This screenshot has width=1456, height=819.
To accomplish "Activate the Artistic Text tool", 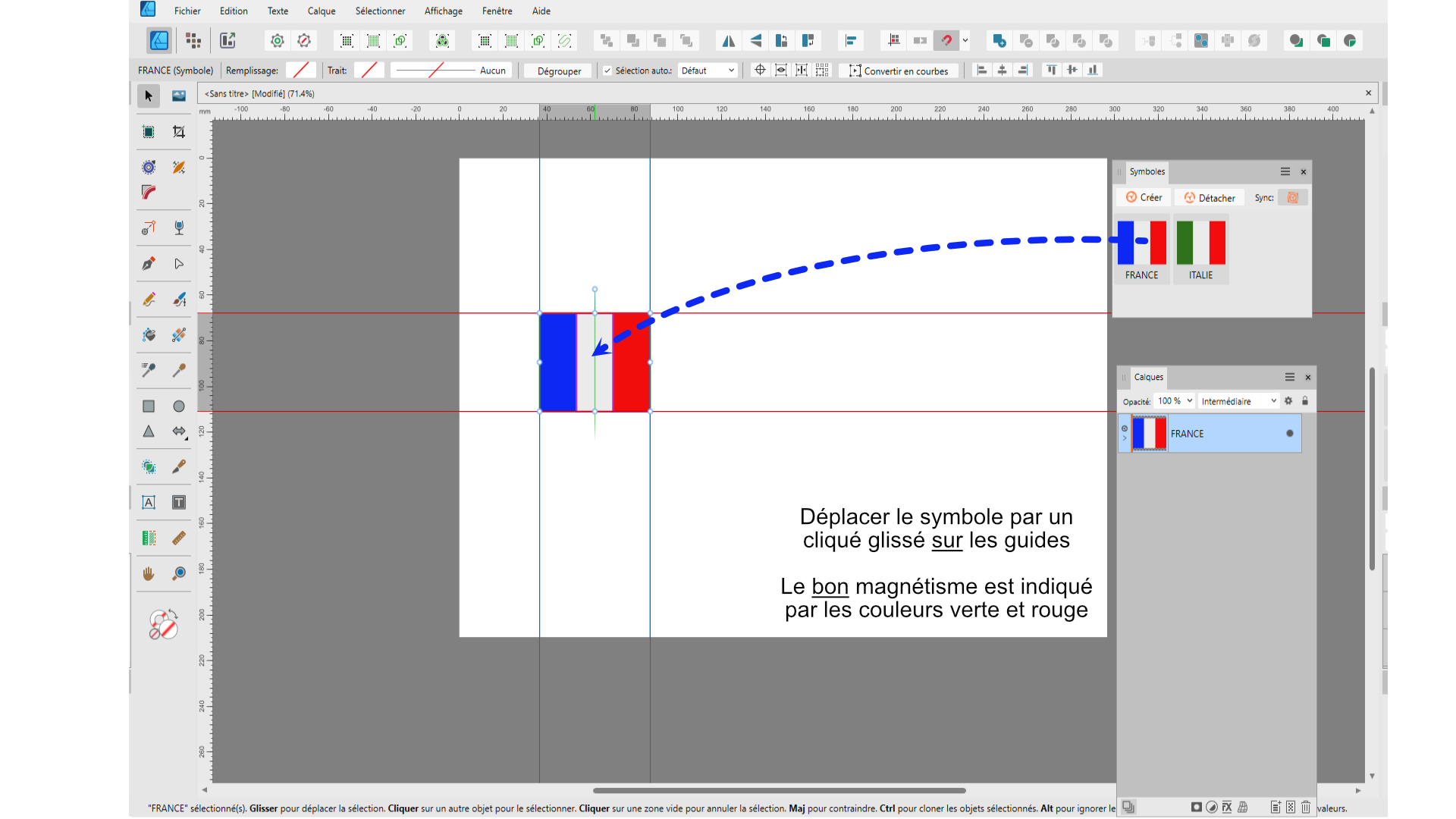I will point(149,502).
